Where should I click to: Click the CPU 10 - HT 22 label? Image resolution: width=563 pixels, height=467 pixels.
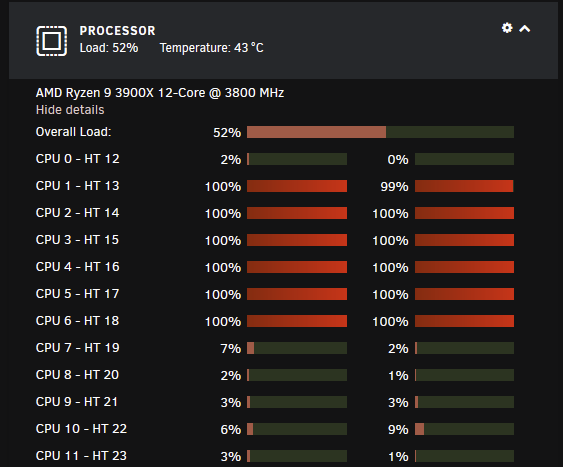tap(82, 429)
